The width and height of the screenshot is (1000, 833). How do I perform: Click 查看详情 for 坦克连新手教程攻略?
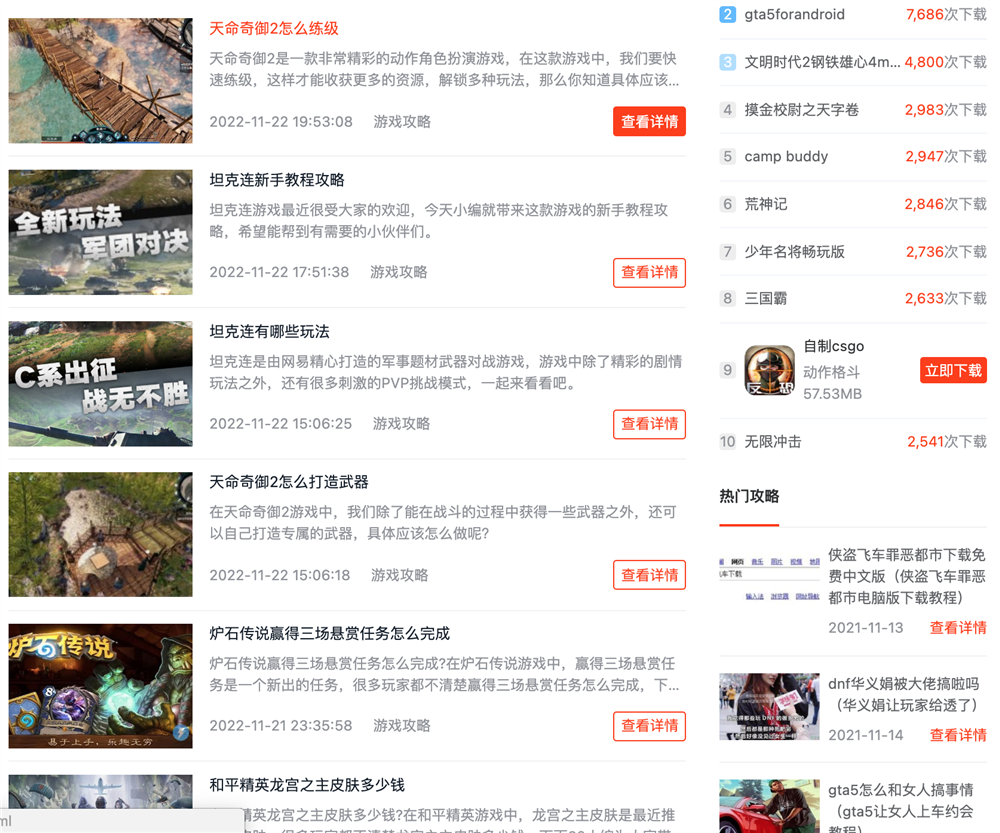(649, 273)
